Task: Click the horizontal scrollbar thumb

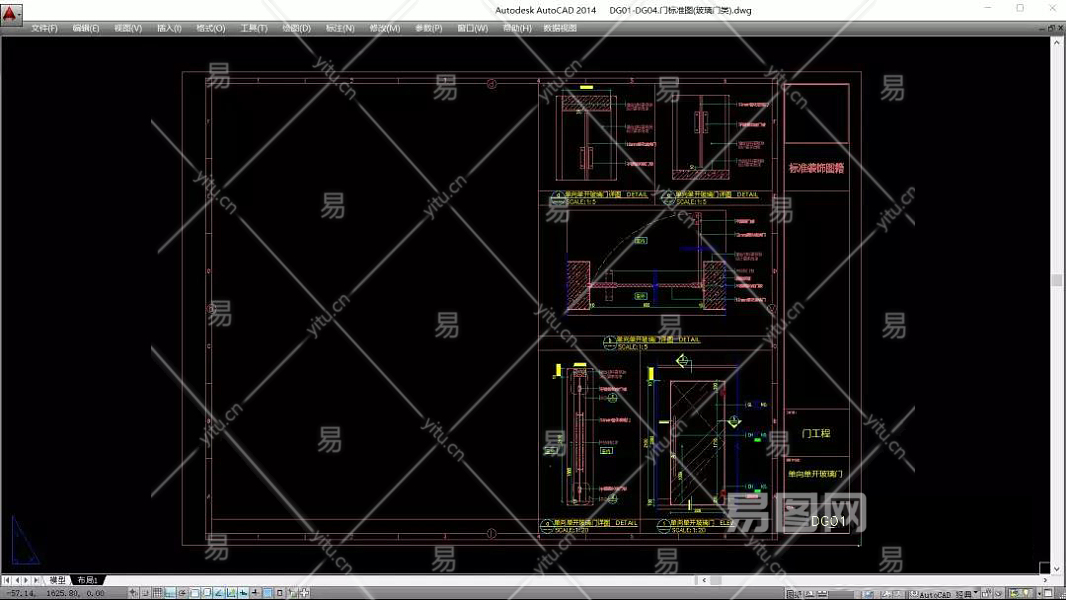Action: [715, 580]
